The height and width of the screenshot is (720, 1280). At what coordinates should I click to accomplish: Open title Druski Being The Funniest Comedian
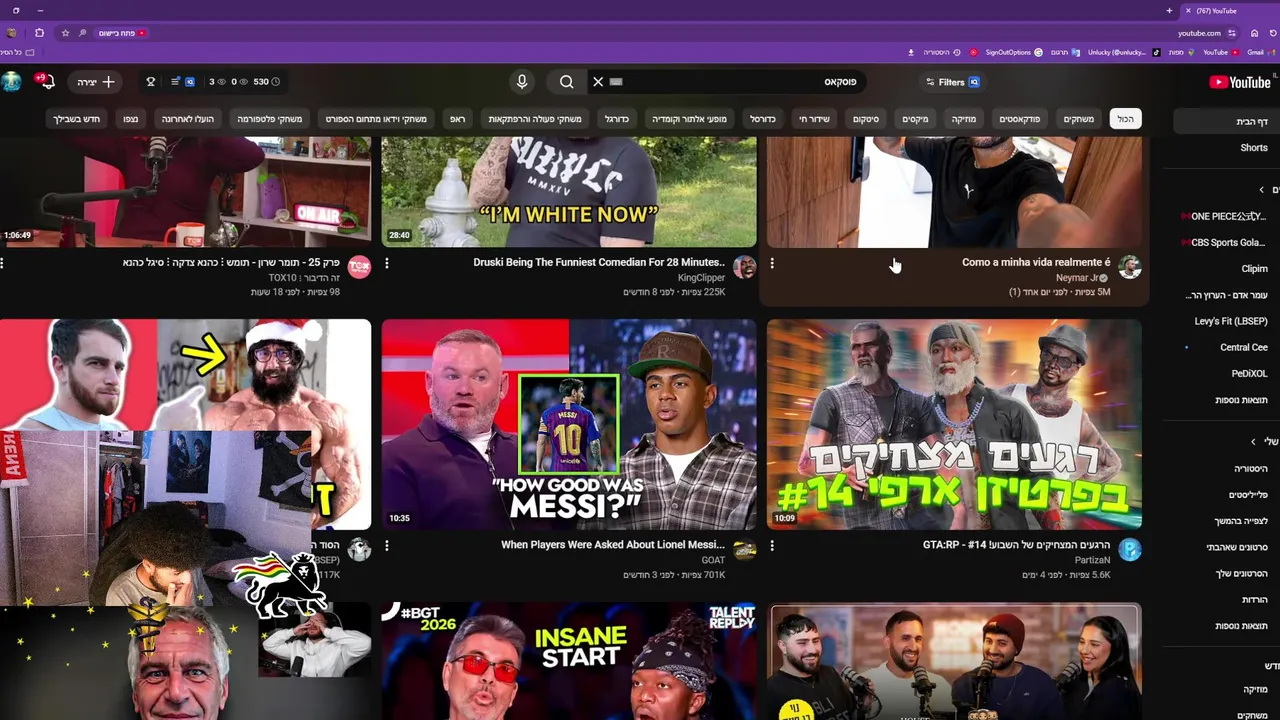click(x=599, y=262)
